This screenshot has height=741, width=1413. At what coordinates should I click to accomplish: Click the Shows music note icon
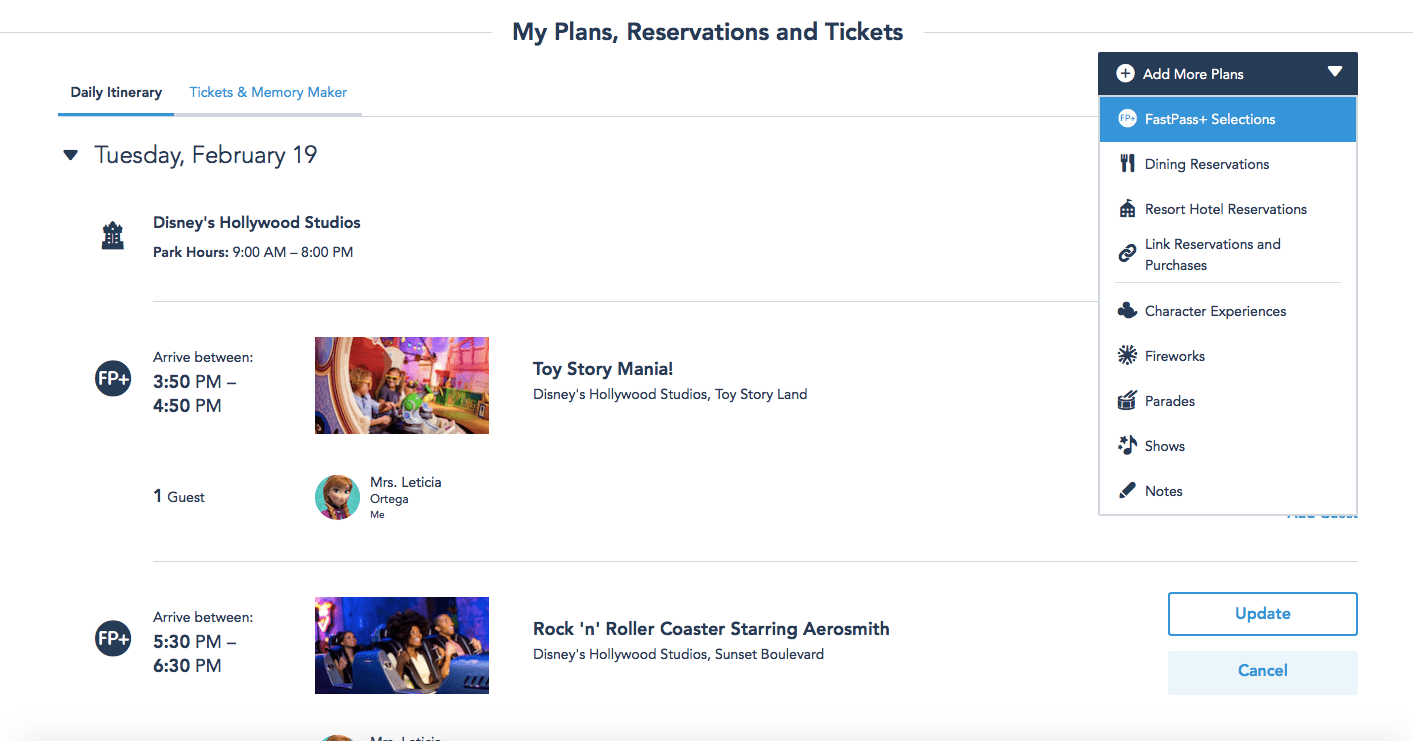click(x=1127, y=446)
